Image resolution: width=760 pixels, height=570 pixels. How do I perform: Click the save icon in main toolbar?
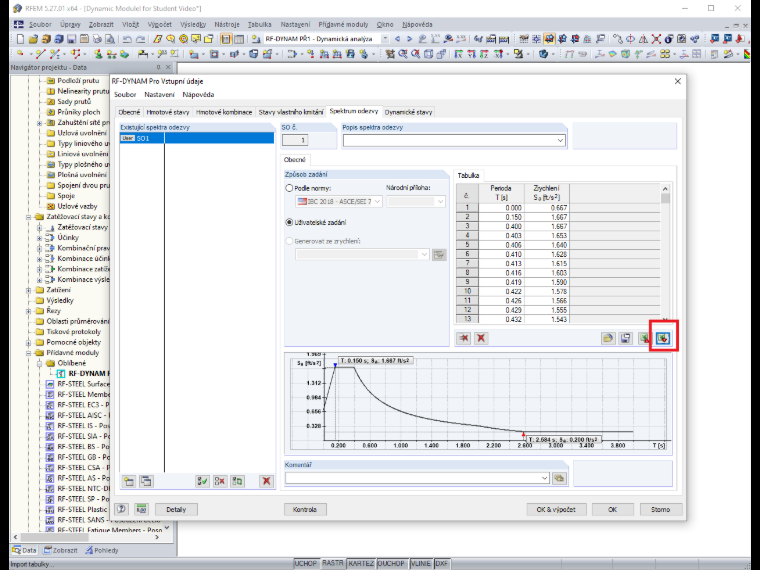[x=71, y=39]
